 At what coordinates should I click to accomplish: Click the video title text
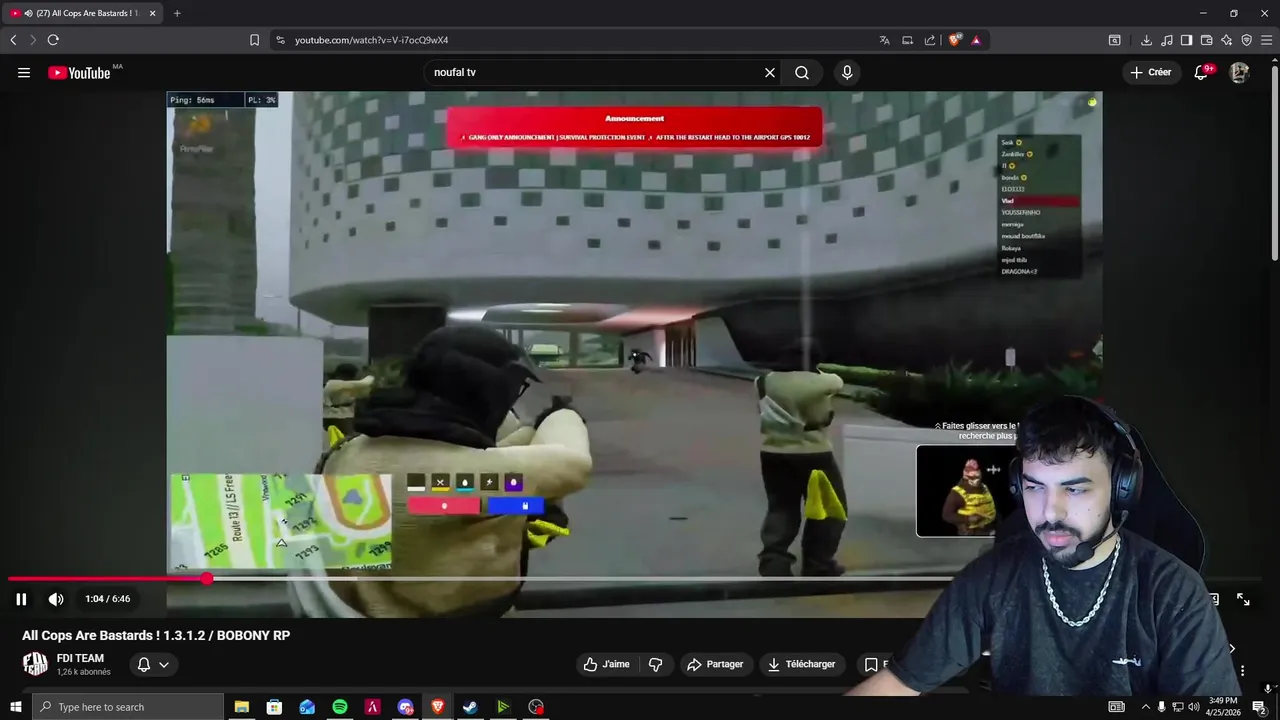point(156,635)
